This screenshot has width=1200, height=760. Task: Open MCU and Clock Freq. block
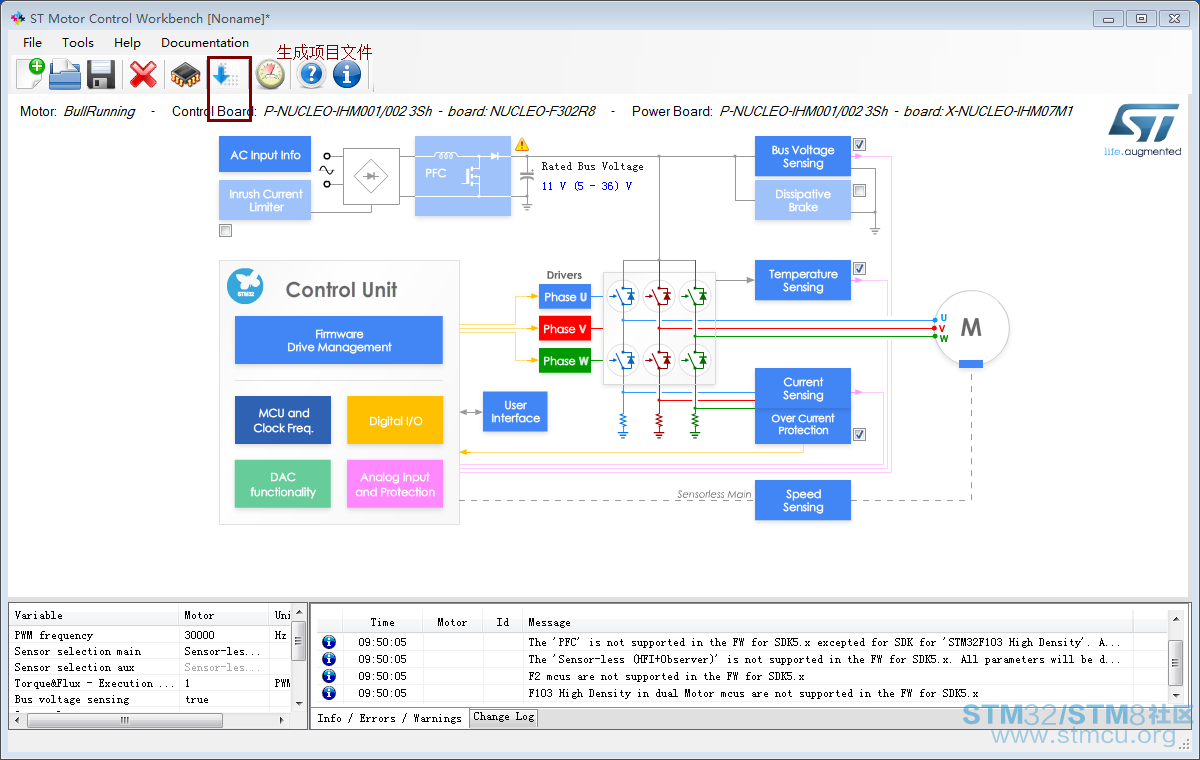pos(283,420)
